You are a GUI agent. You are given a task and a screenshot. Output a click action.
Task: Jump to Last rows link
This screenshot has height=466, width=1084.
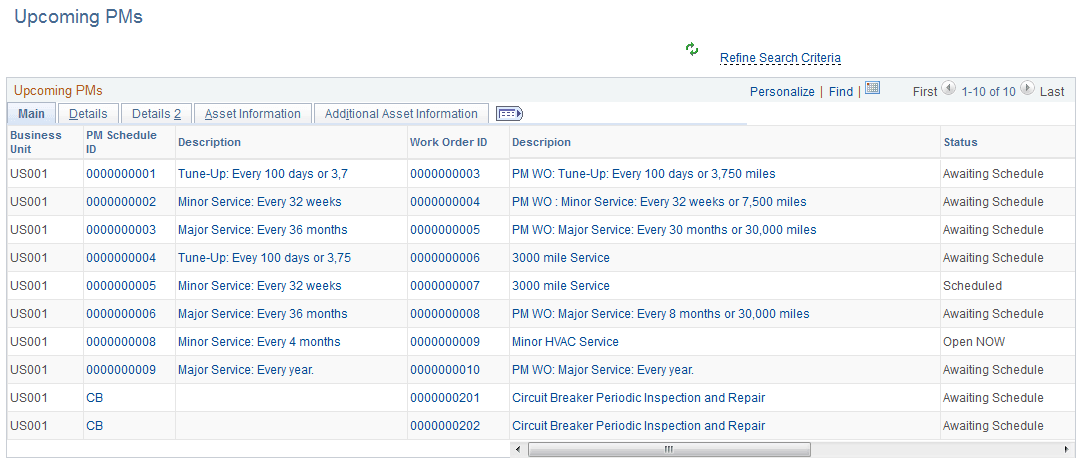pyautogui.click(x=1052, y=91)
